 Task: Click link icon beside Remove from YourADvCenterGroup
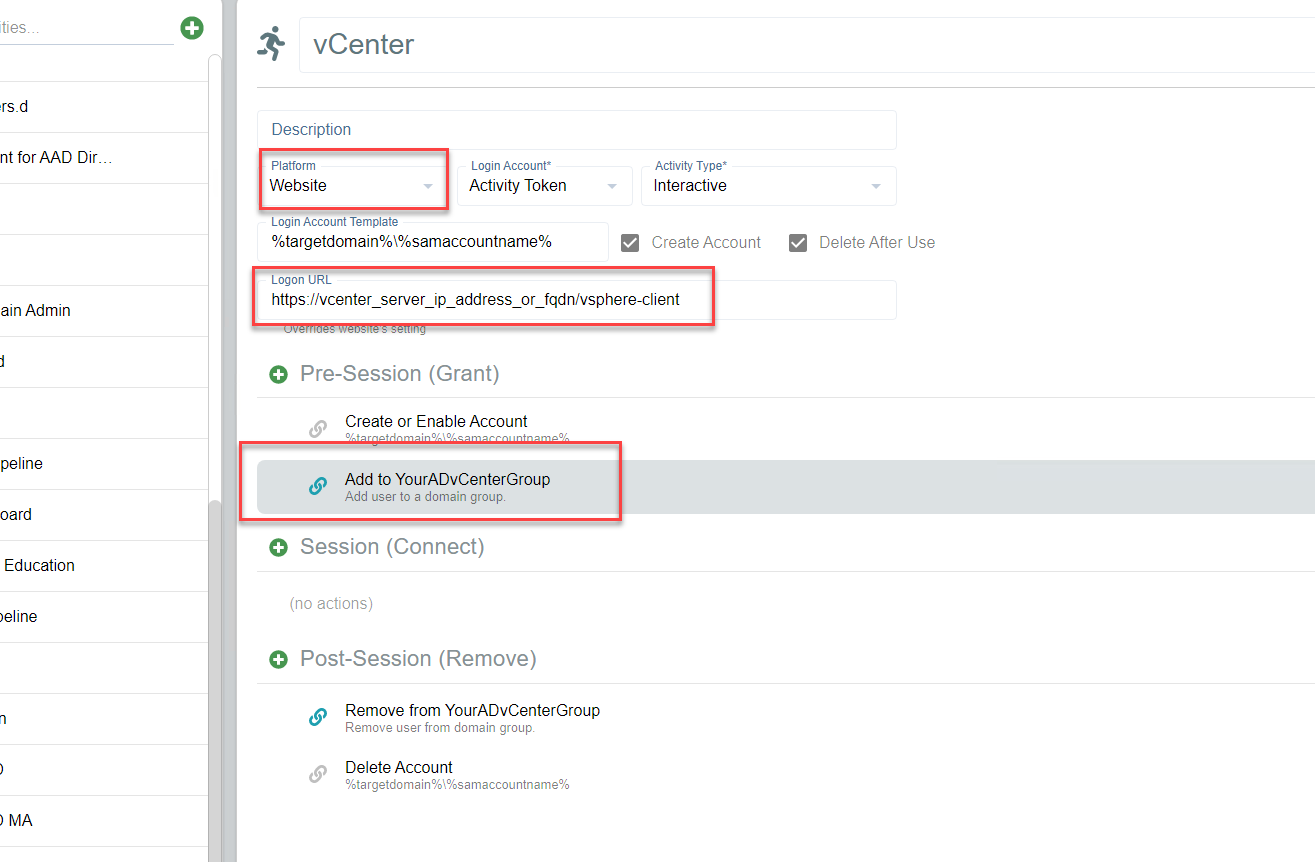pos(318,717)
